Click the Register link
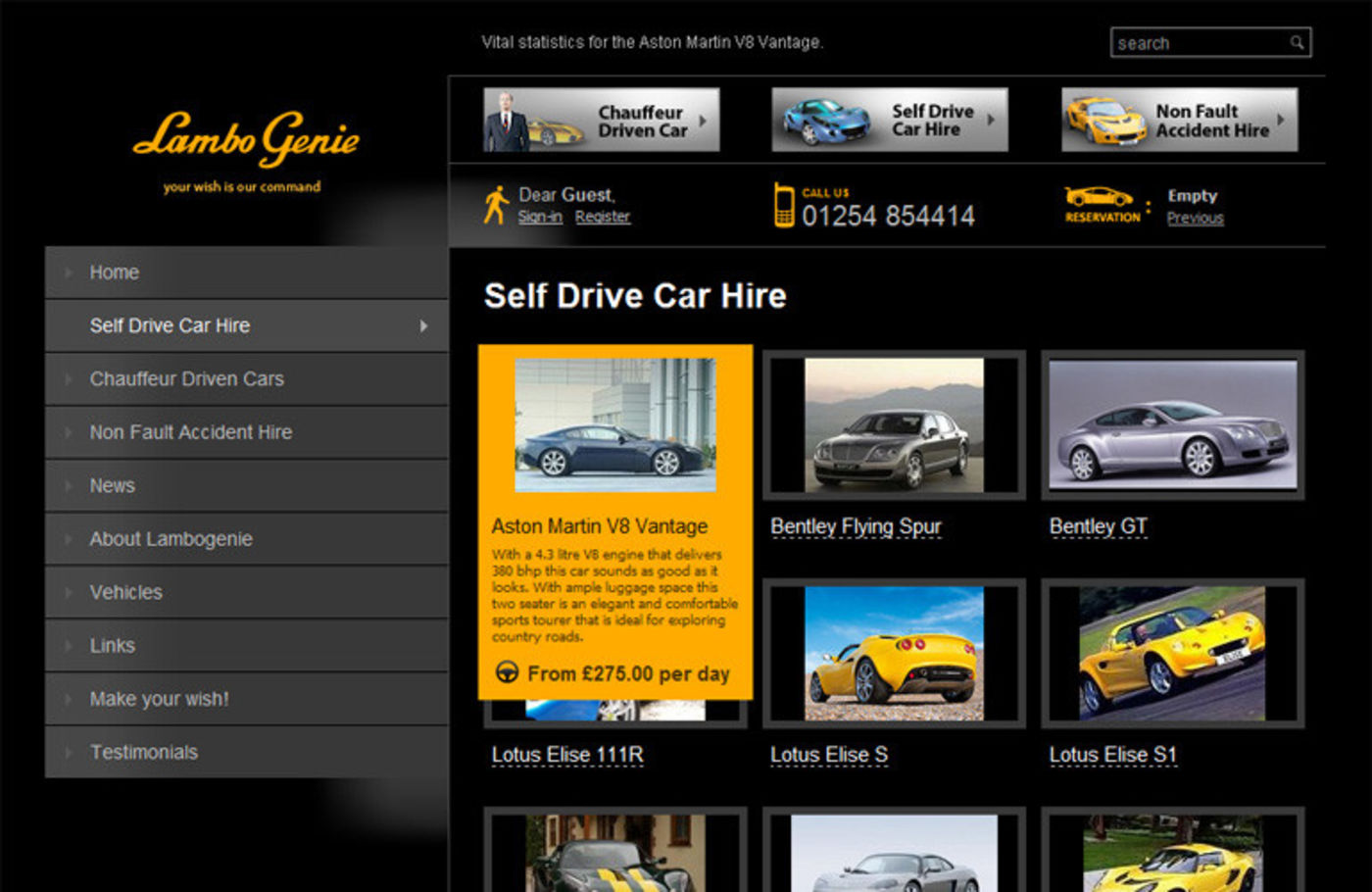The width and height of the screenshot is (1372, 892). point(603,217)
